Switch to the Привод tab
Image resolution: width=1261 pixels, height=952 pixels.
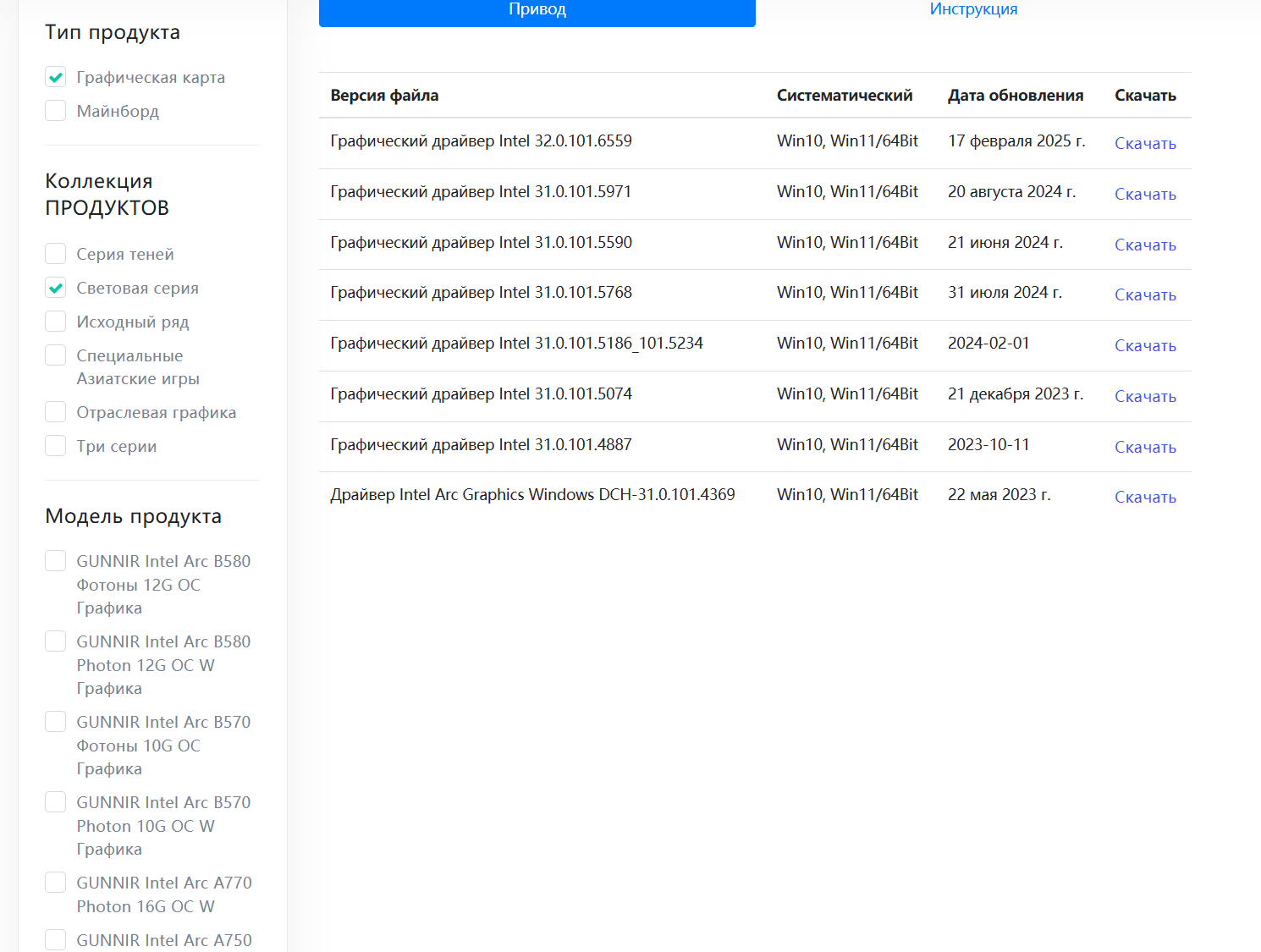(x=537, y=10)
